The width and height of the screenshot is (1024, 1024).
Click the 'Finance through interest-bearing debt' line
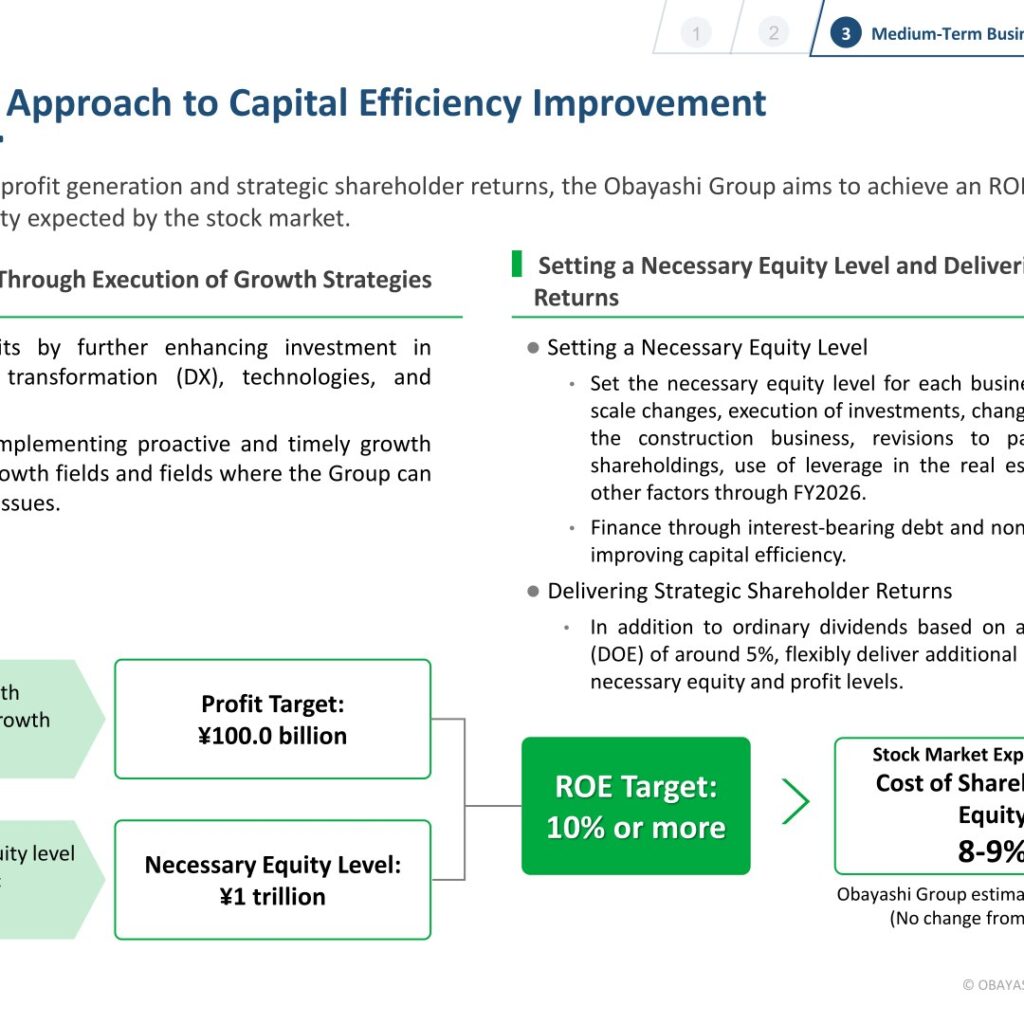tap(807, 527)
